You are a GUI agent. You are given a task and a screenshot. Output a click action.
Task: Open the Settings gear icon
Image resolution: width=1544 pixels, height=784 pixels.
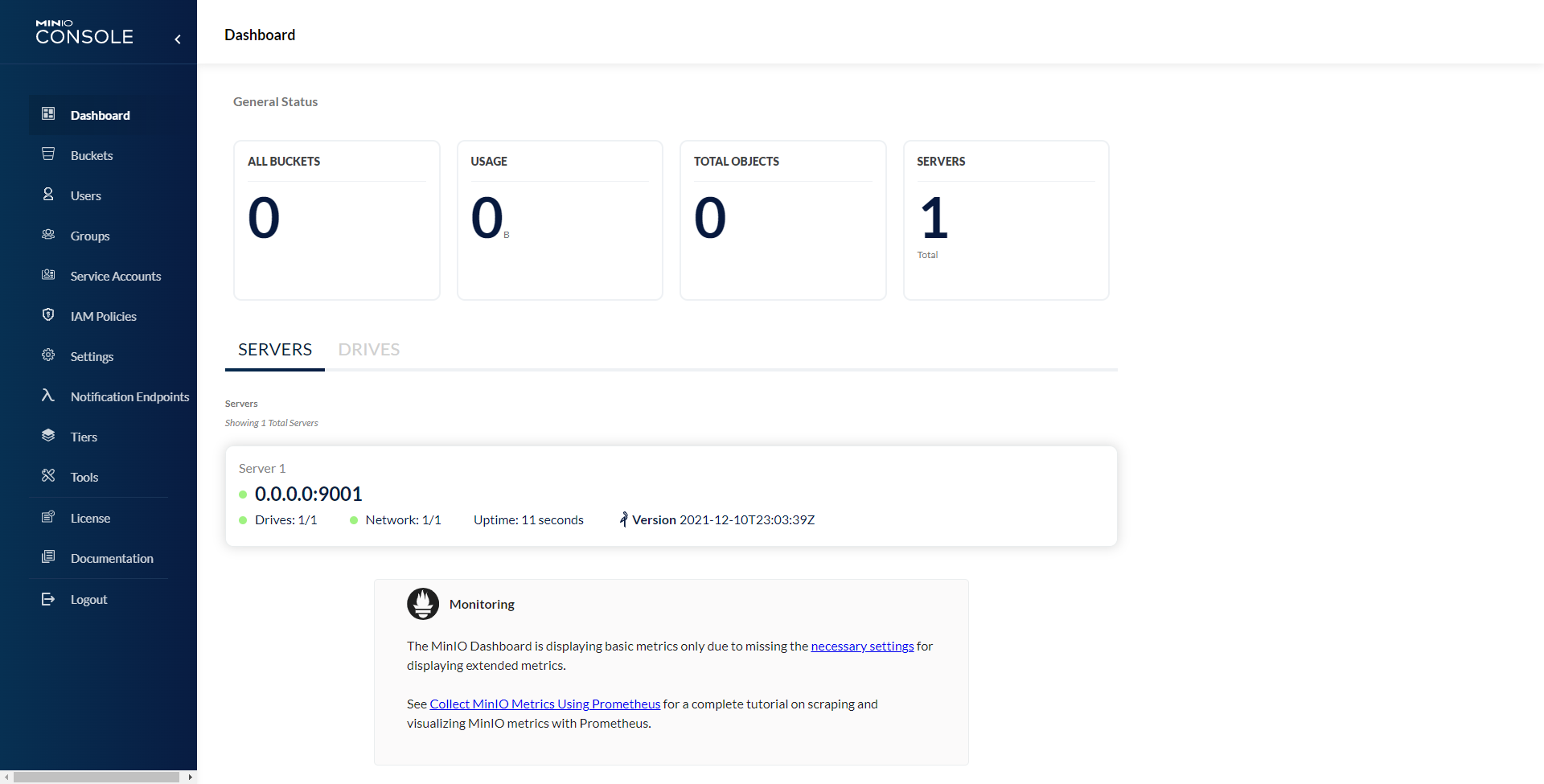coord(48,355)
